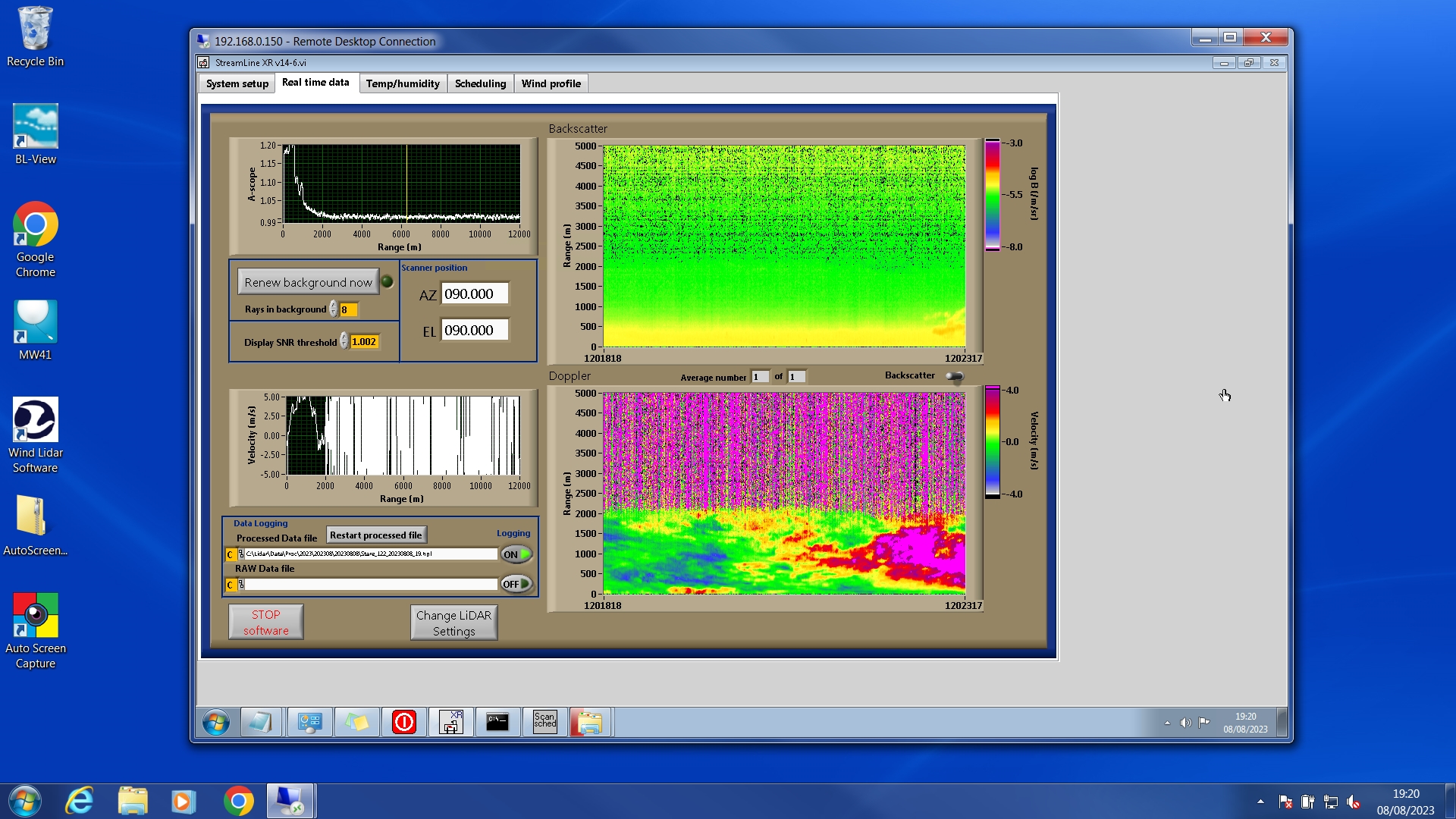Flip the Backscatter toggle switch above Doppler
Viewport: 1456px width, 819px height.
click(955, 376)
